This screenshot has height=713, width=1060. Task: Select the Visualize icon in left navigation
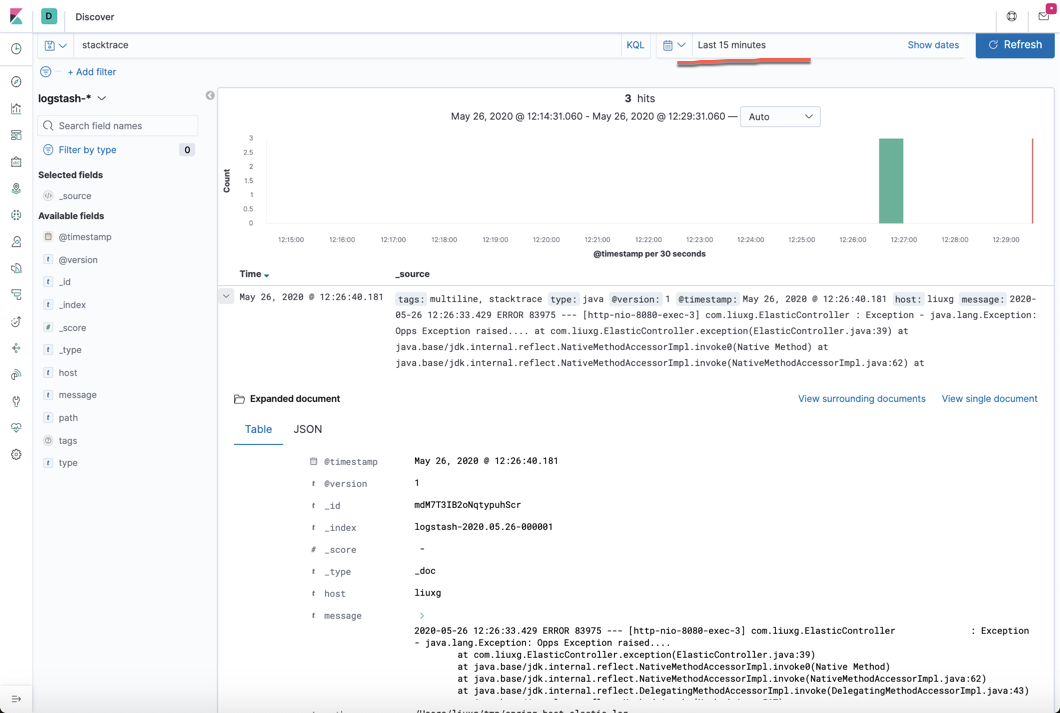(14, 106)
